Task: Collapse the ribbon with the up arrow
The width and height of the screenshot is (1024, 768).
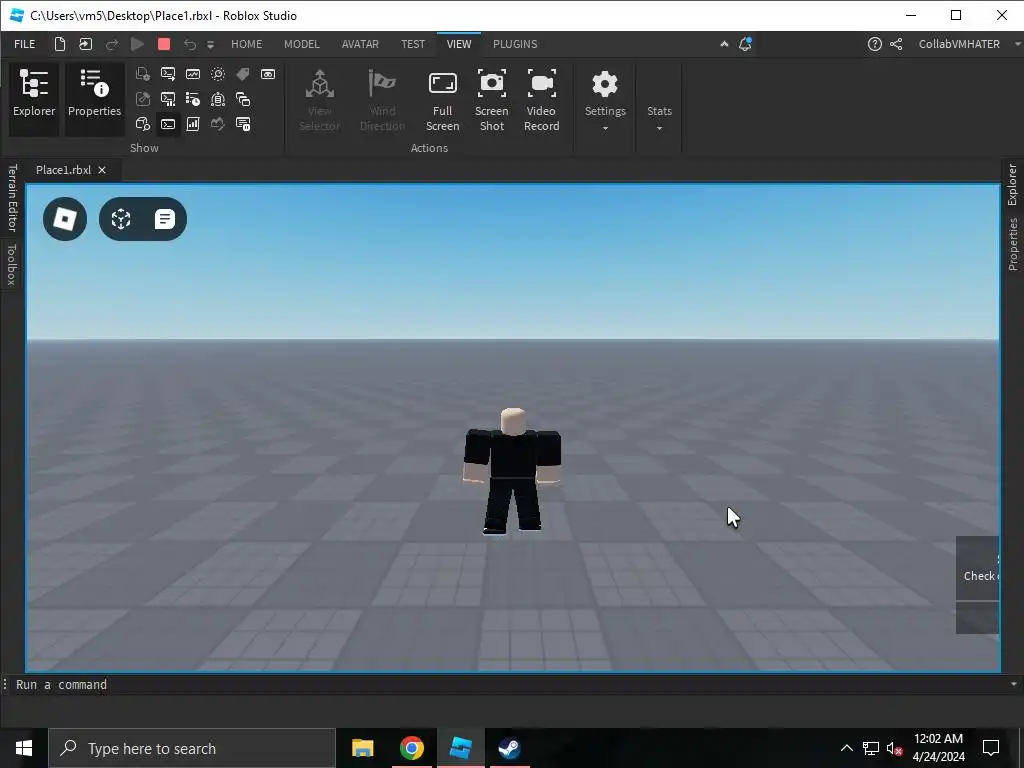Action: 724,44
